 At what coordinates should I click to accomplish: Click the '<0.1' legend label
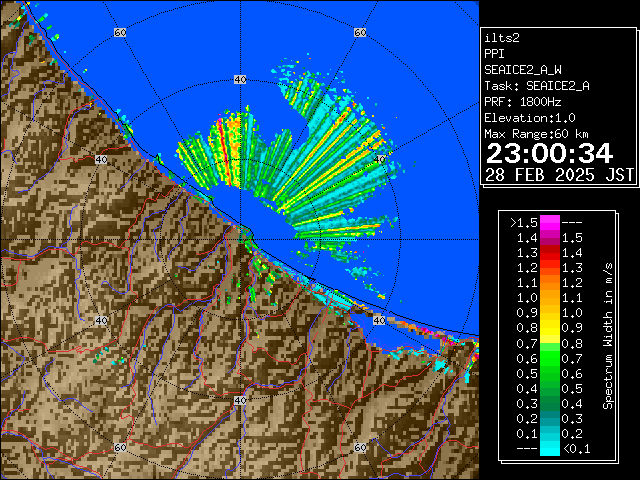[x=576, y=449]
